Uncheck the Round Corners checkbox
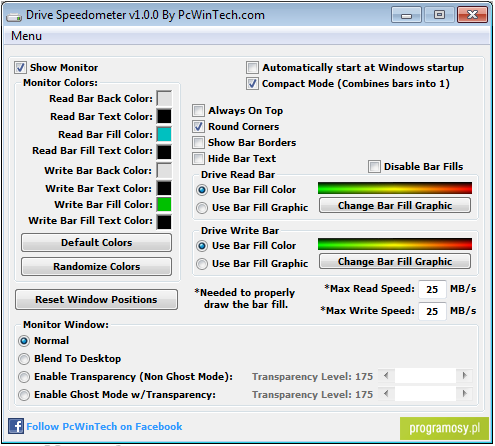Screen dimensions: 495x446 coord(198,126)
